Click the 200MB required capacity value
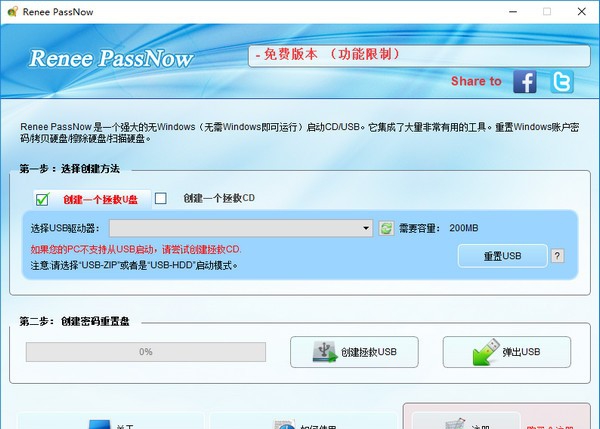 pos(464,228)
